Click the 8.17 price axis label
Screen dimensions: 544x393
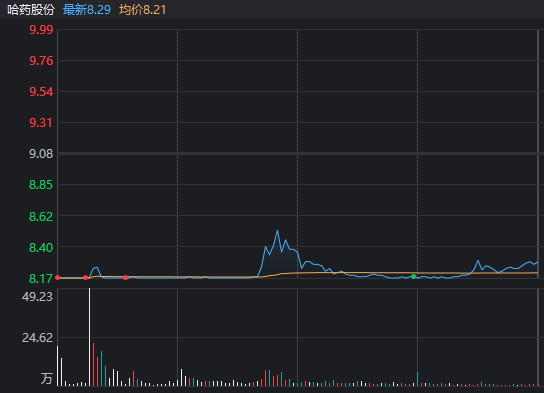[x=41, y=279]
